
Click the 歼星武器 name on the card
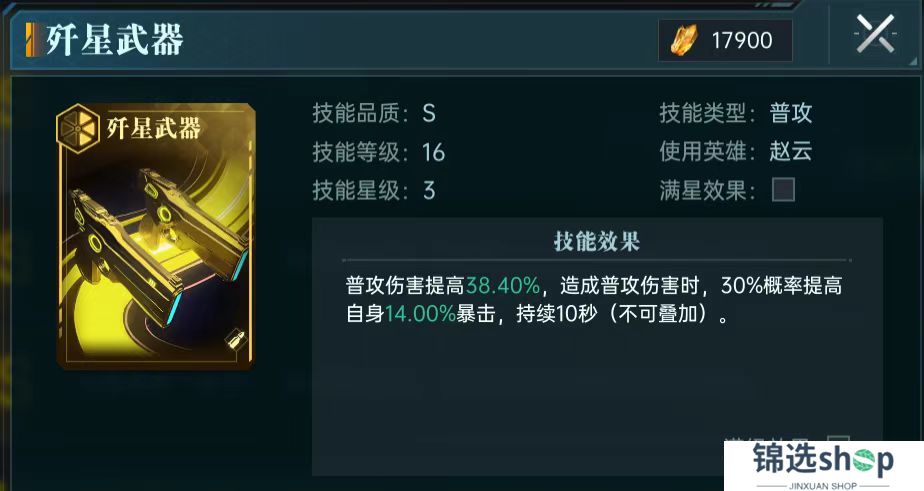(x=154, y=127)
